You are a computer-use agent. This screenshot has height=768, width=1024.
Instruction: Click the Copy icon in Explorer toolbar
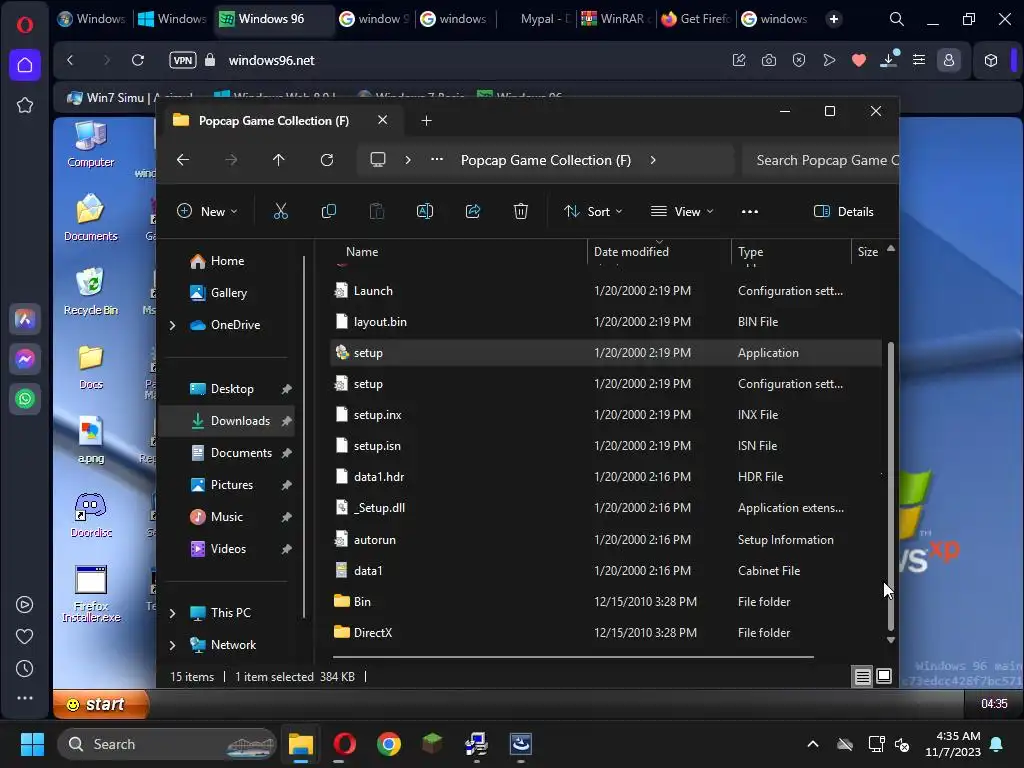[x=328, y=211]
